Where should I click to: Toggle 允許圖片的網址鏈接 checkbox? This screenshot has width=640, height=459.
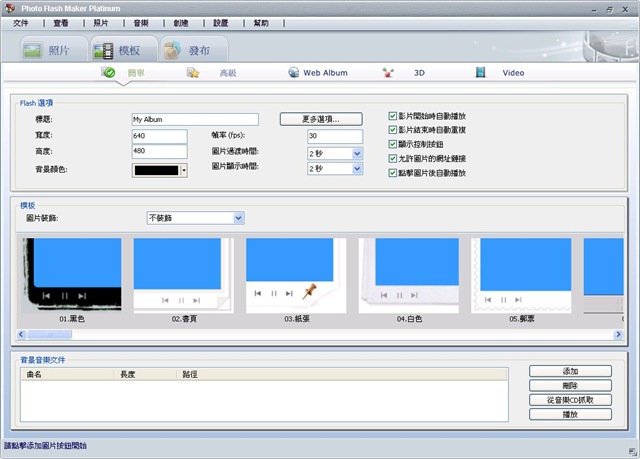tap(392, 158)
